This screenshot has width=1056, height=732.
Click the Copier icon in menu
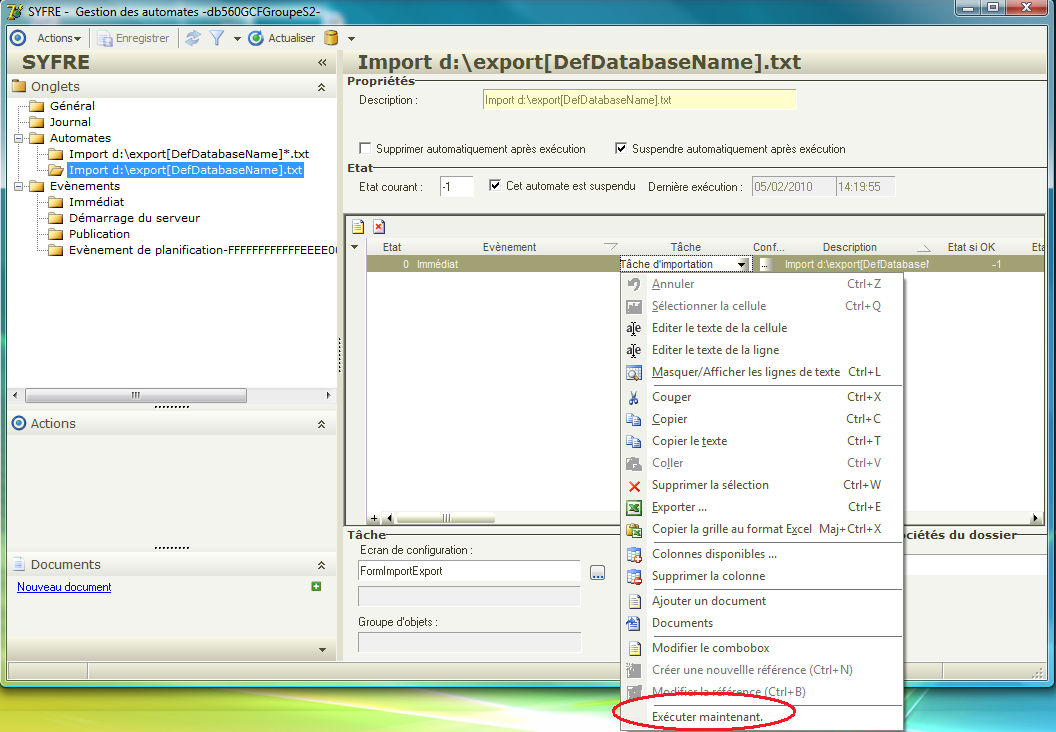coord(634,420)
